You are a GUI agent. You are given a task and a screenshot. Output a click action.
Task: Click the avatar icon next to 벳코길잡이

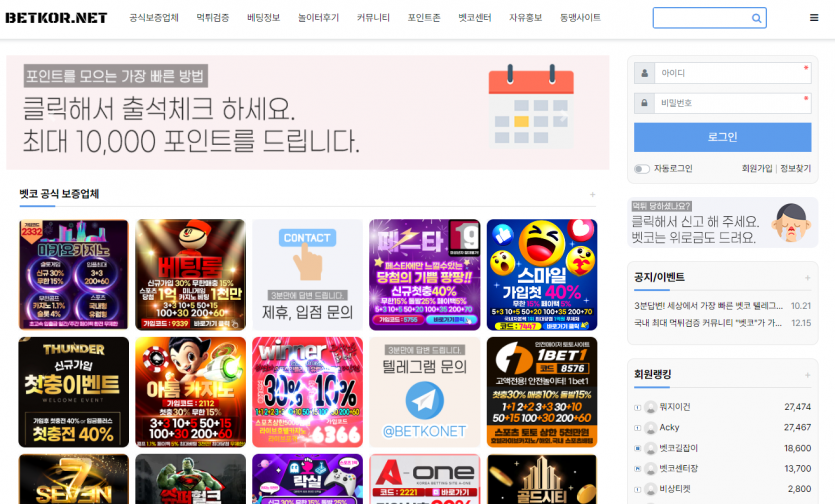[x=650, y=449]
